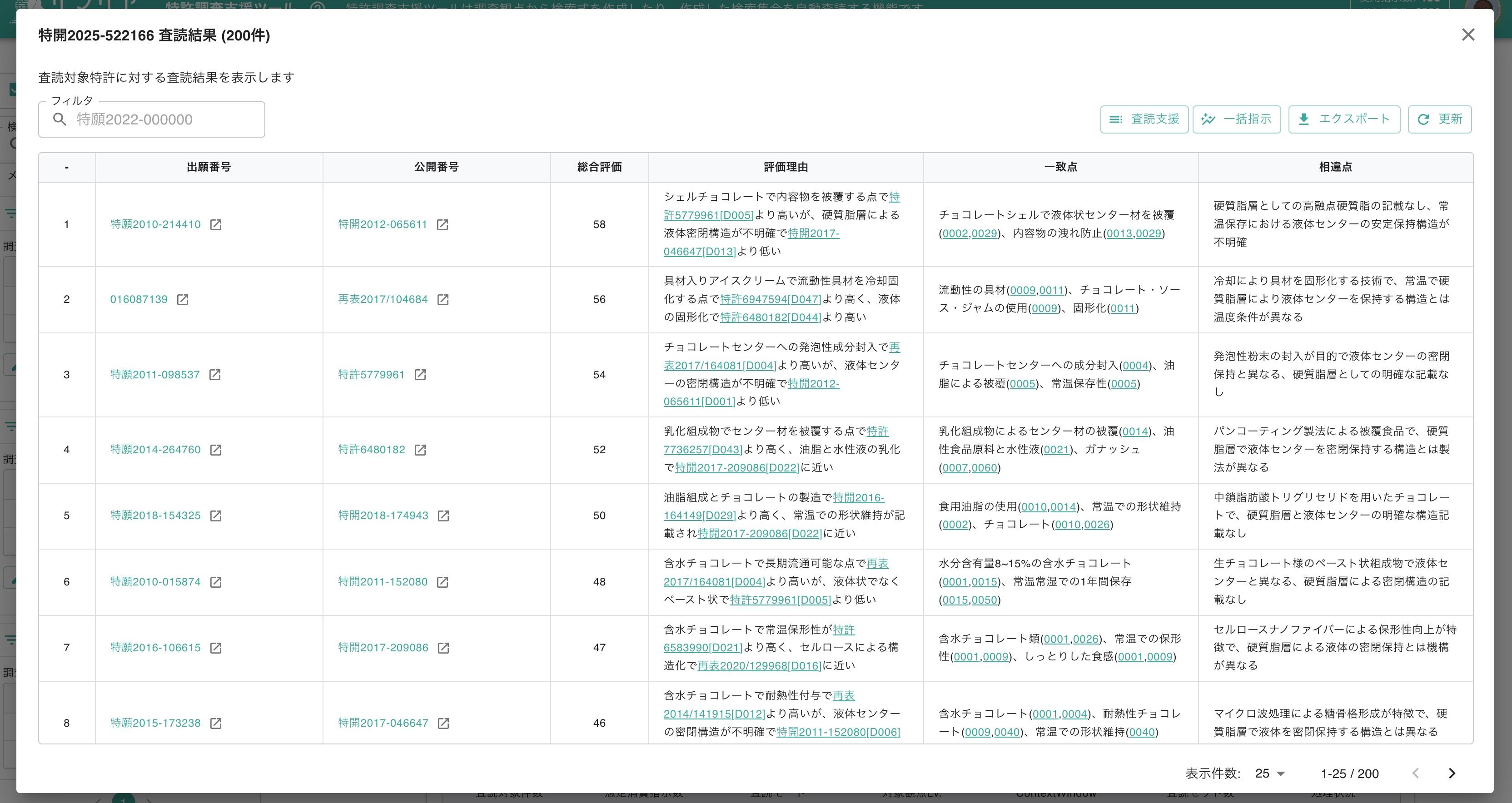1512x803 pixels.
Task: Click 再表2020/129968[D016] link in row 7
Action: click(760, 666)
